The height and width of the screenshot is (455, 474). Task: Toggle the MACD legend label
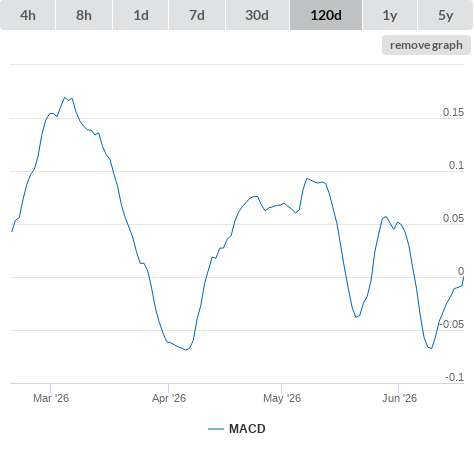[247, 429]
